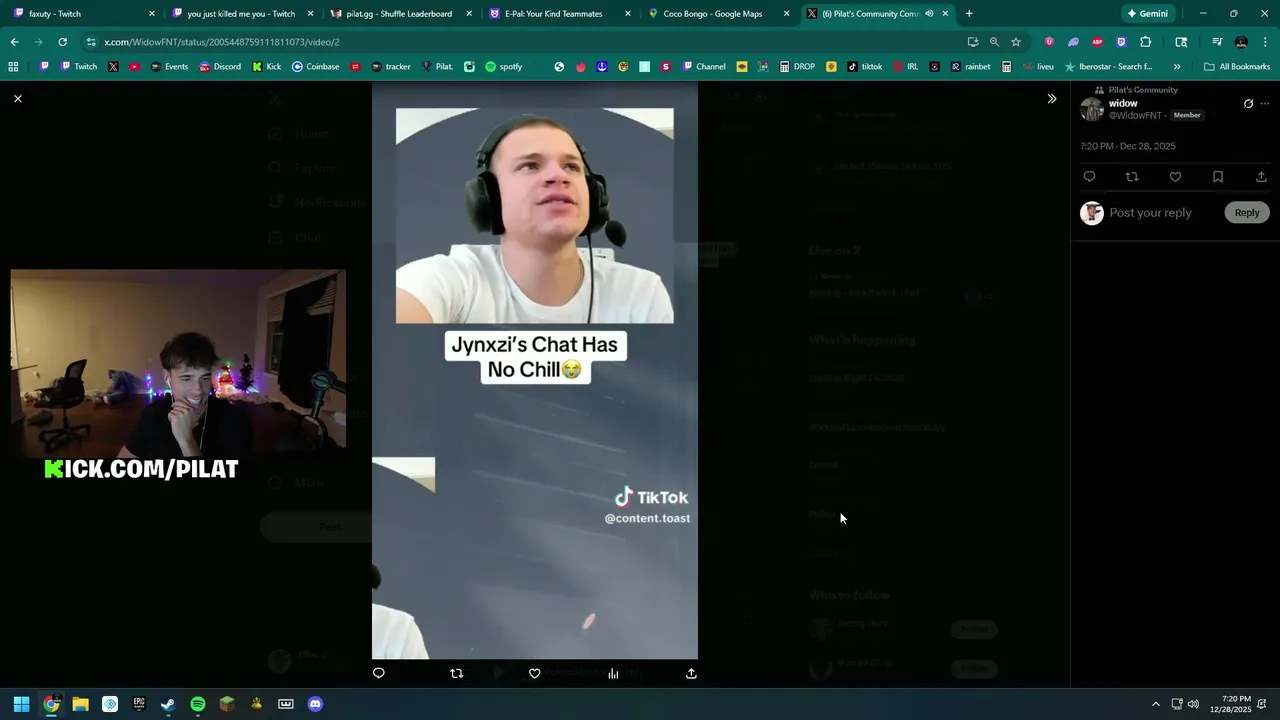The height and width of the screenshot is (720, 1280).
Task: Open the DROP bookmark
Action: click(x=797, y=67)
